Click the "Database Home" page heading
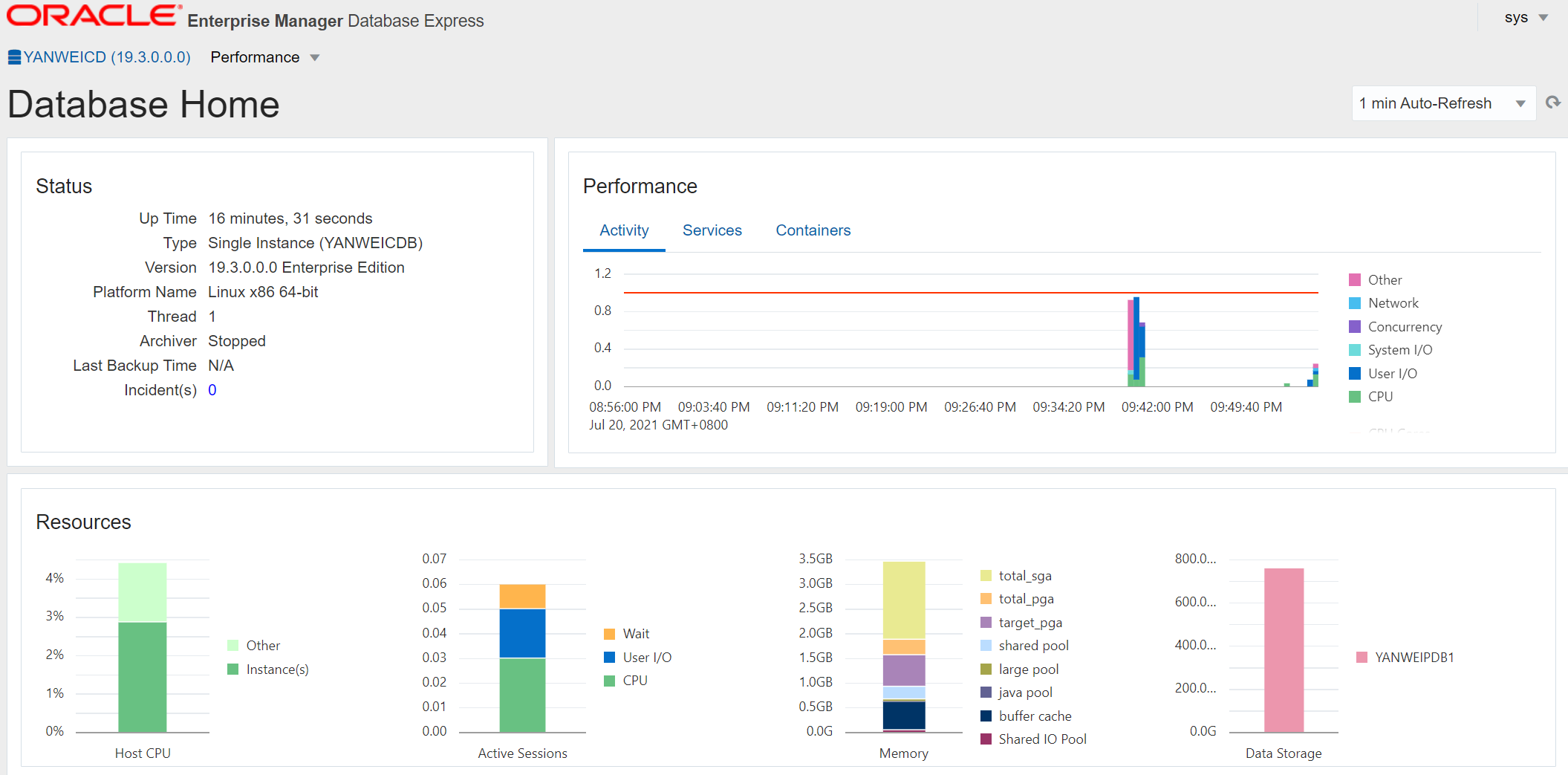Screen dimensions: 1568x775 click(144, 104)
